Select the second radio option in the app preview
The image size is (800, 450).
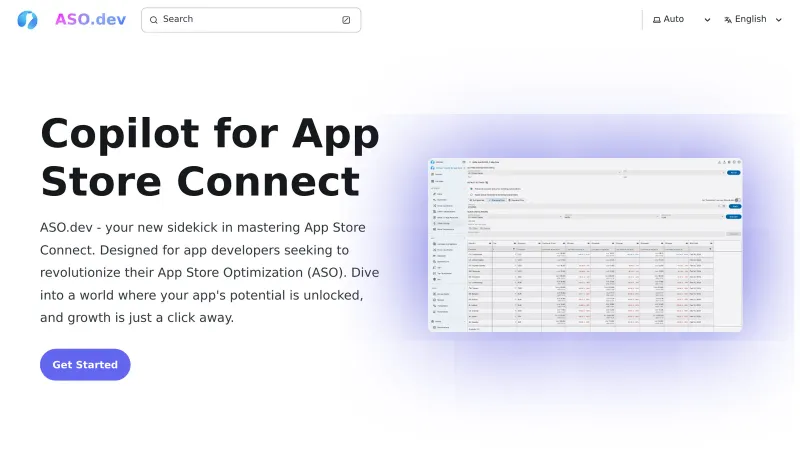(471, 194)
